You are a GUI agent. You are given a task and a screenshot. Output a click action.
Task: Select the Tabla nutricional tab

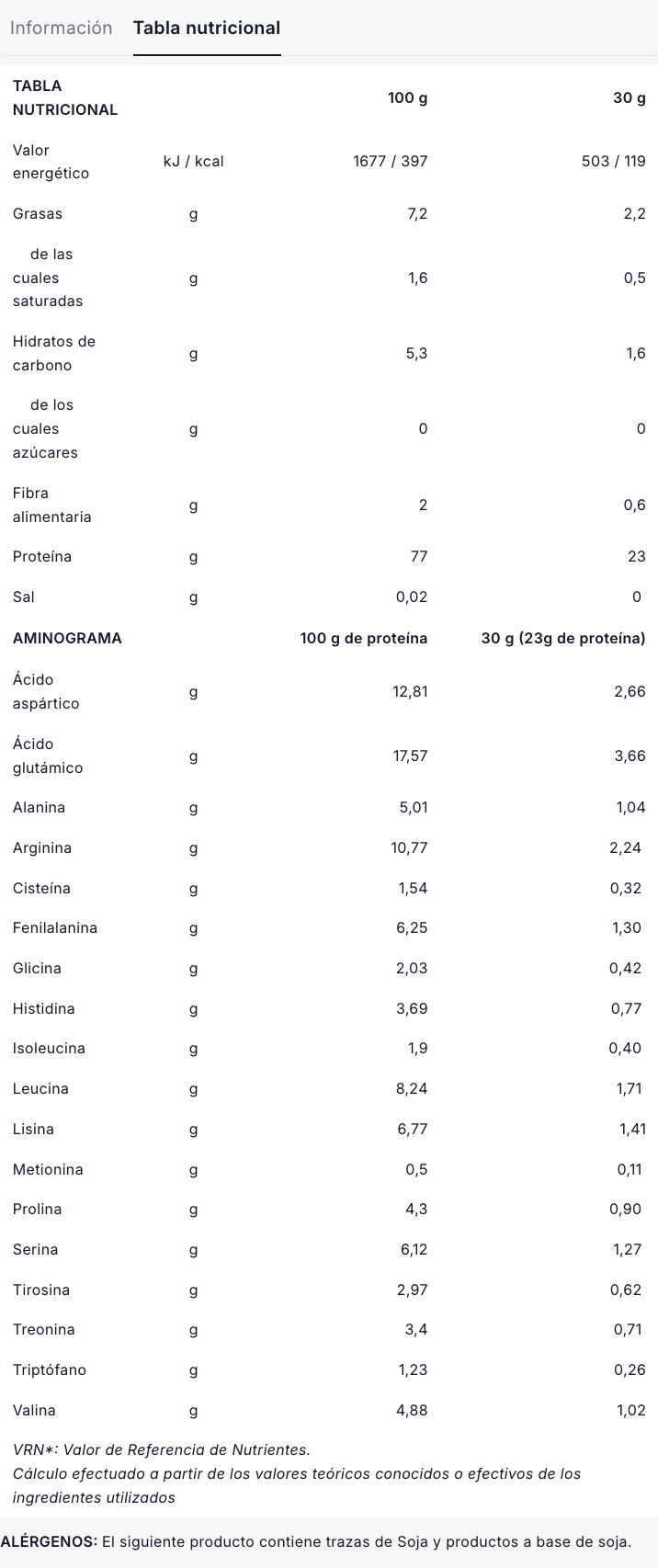207,28
